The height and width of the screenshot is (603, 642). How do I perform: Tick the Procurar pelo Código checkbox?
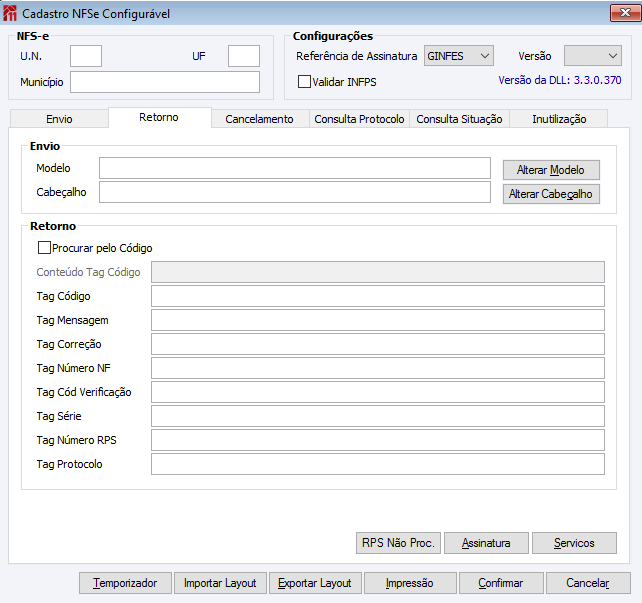point(44,248)
